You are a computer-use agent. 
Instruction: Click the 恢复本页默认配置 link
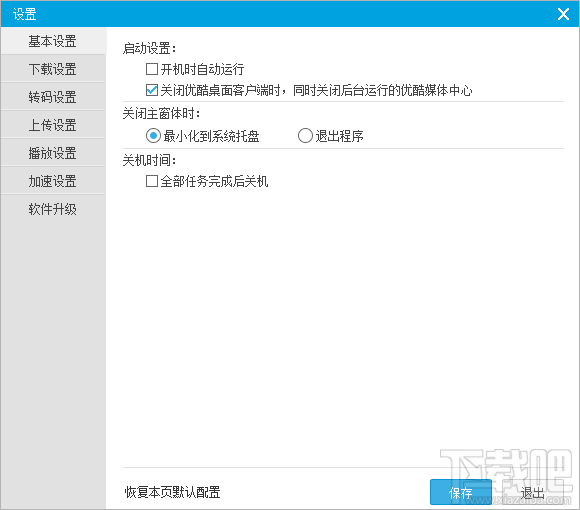tap(172, 492)
